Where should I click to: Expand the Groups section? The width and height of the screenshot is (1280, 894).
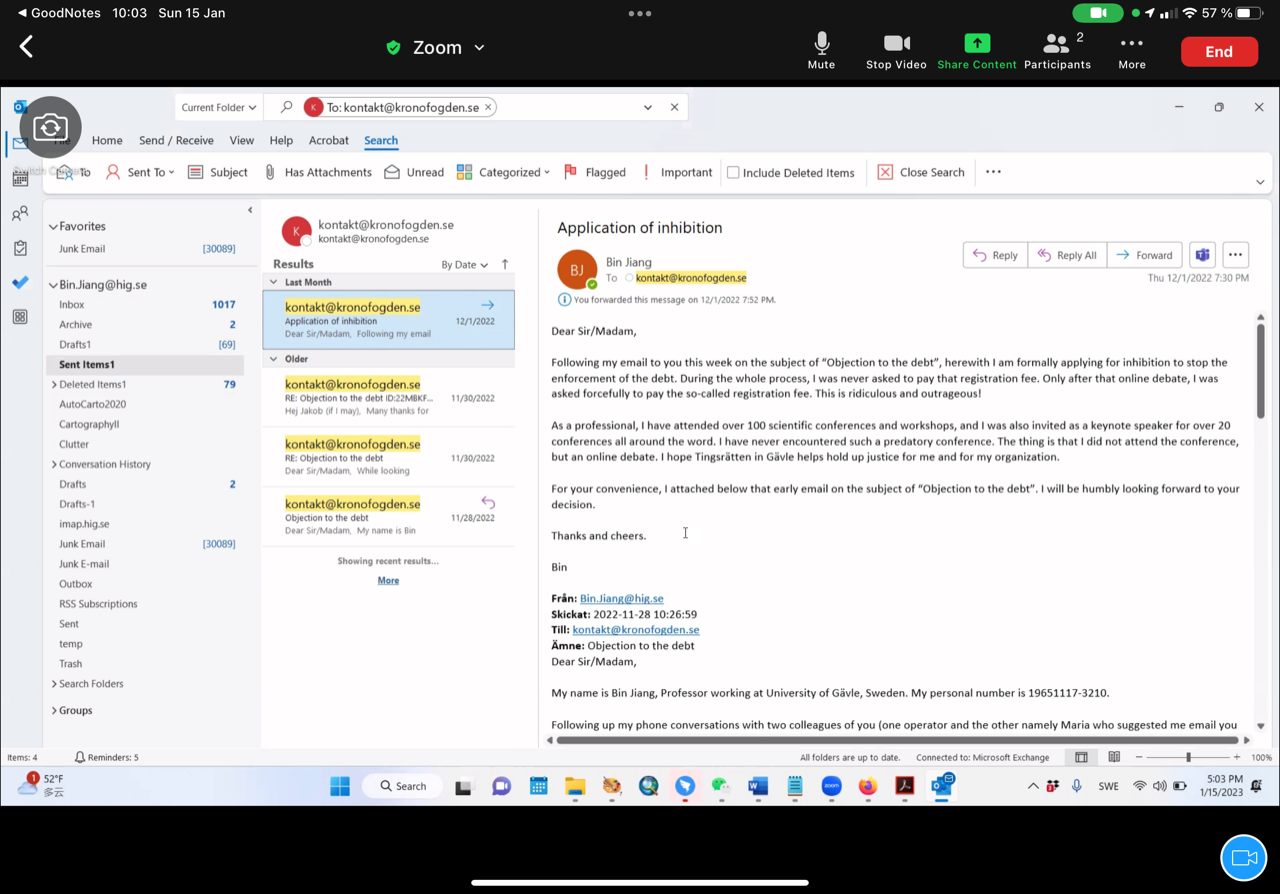pos(54,710)
